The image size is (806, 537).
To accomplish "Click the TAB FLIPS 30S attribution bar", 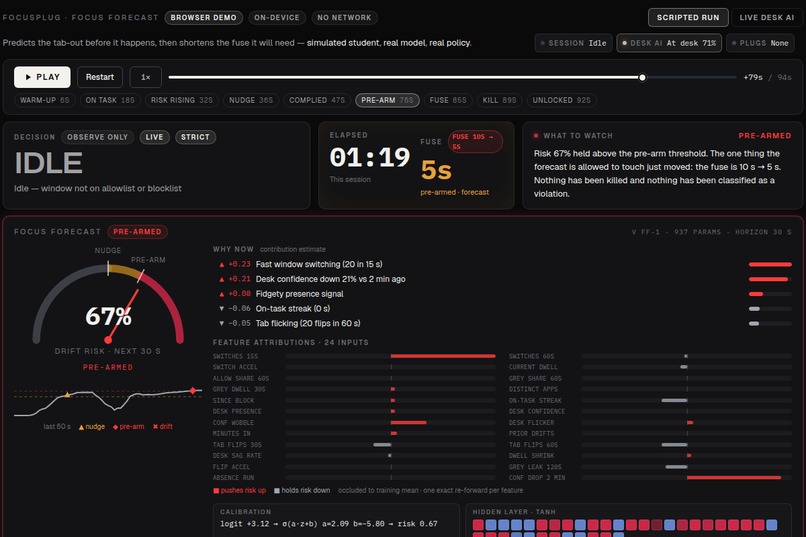I will [391, 445].
